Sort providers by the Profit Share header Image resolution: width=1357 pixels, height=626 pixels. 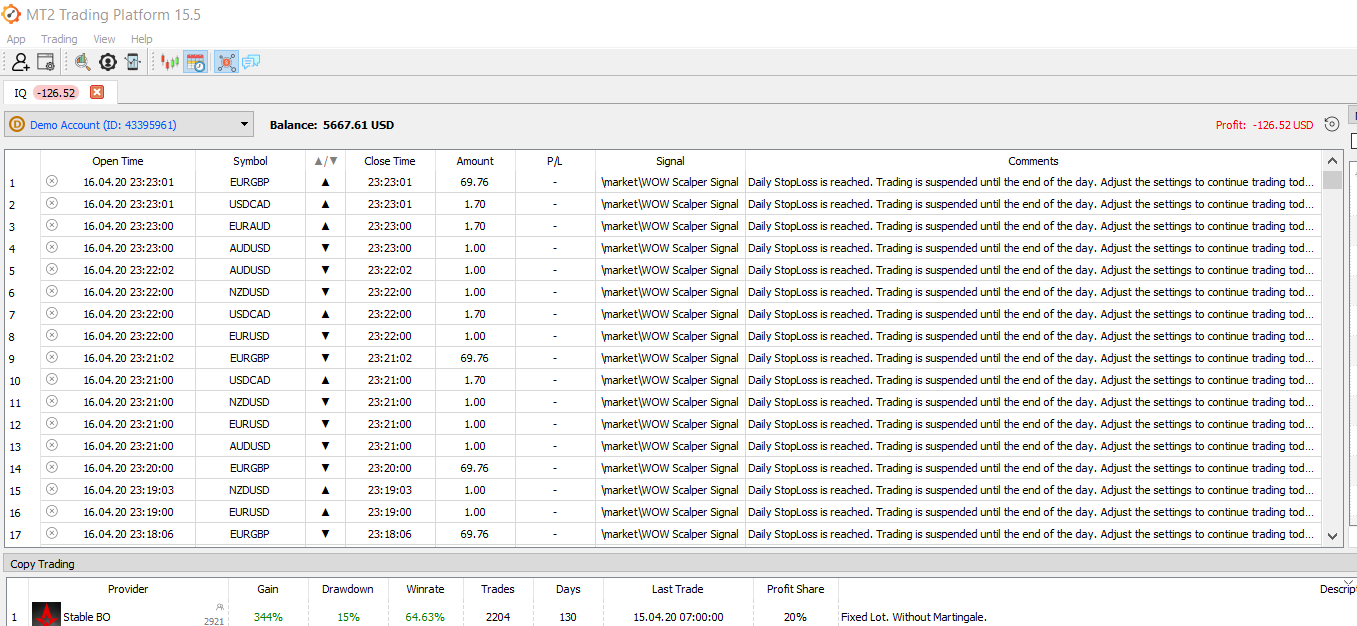[795, 589]
